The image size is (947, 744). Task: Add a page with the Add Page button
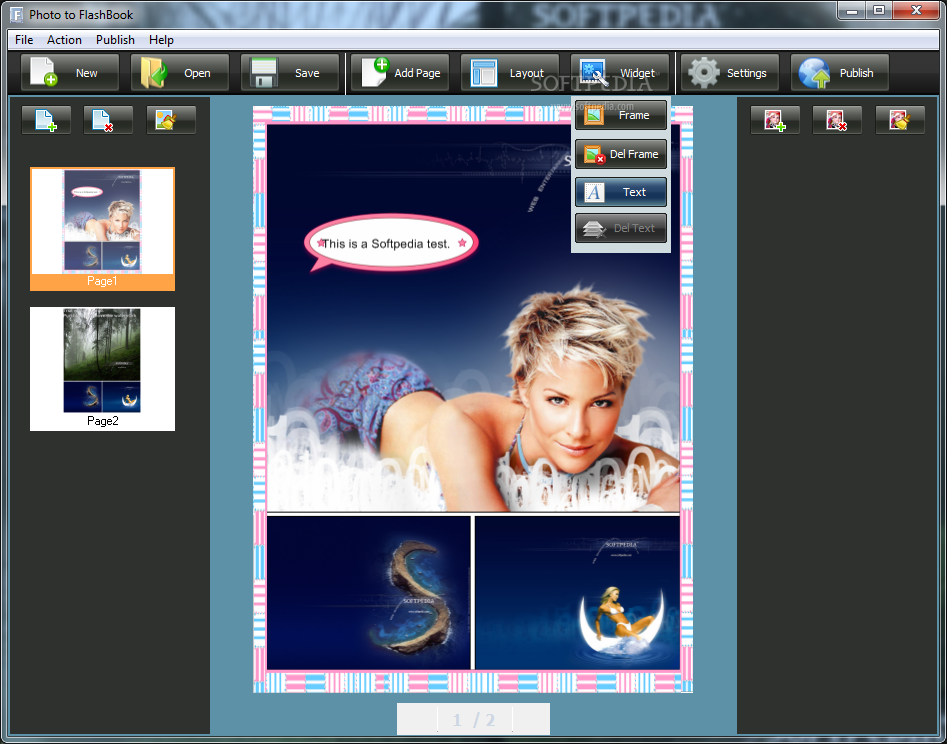pos(400,73)
